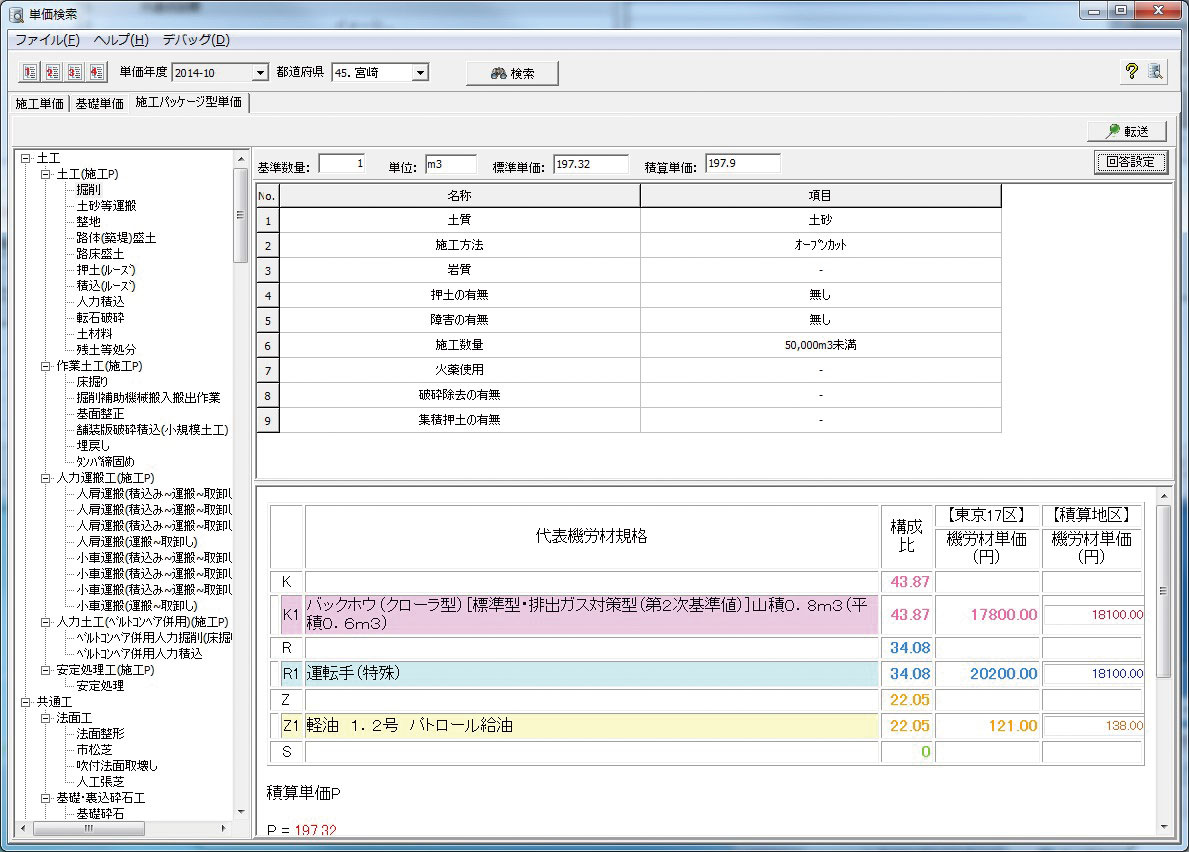Click the 運転手(特殊) row labeled R1
Viewport: 1189px width, 852px height.
tap(591, 674)
